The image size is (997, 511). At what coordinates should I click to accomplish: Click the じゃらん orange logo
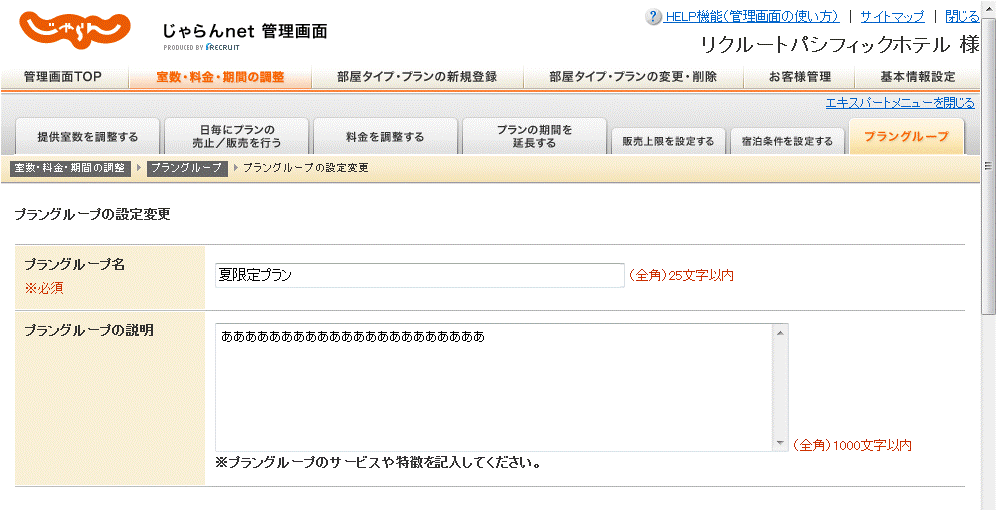tap(74, 31)
